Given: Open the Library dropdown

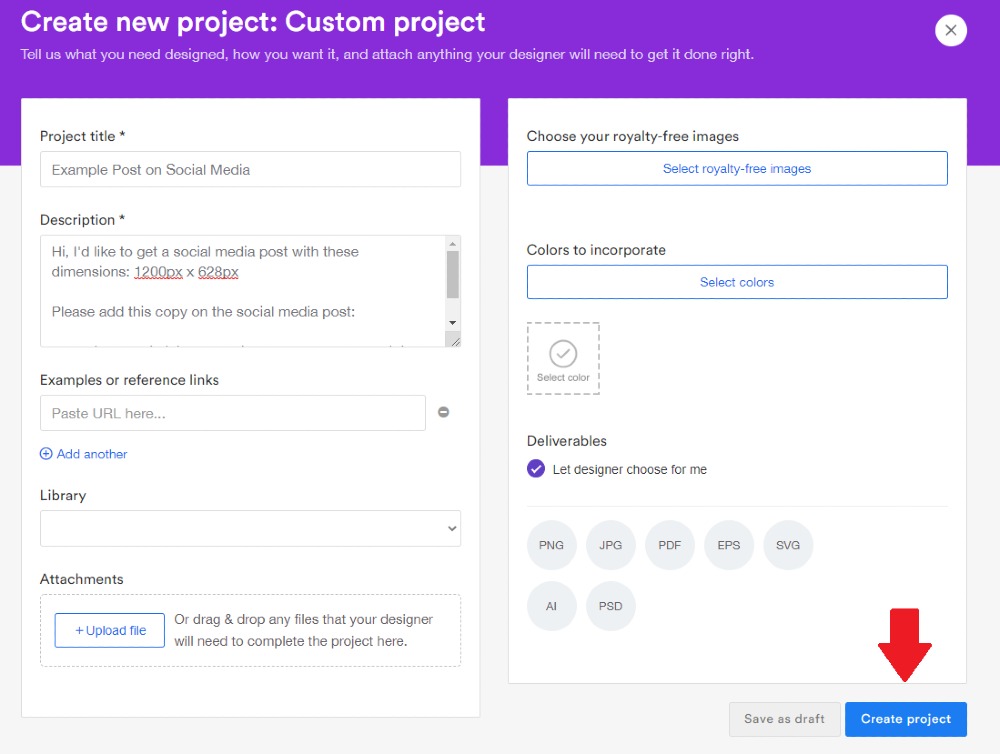Looking at the screenshot, I should 250,528.
